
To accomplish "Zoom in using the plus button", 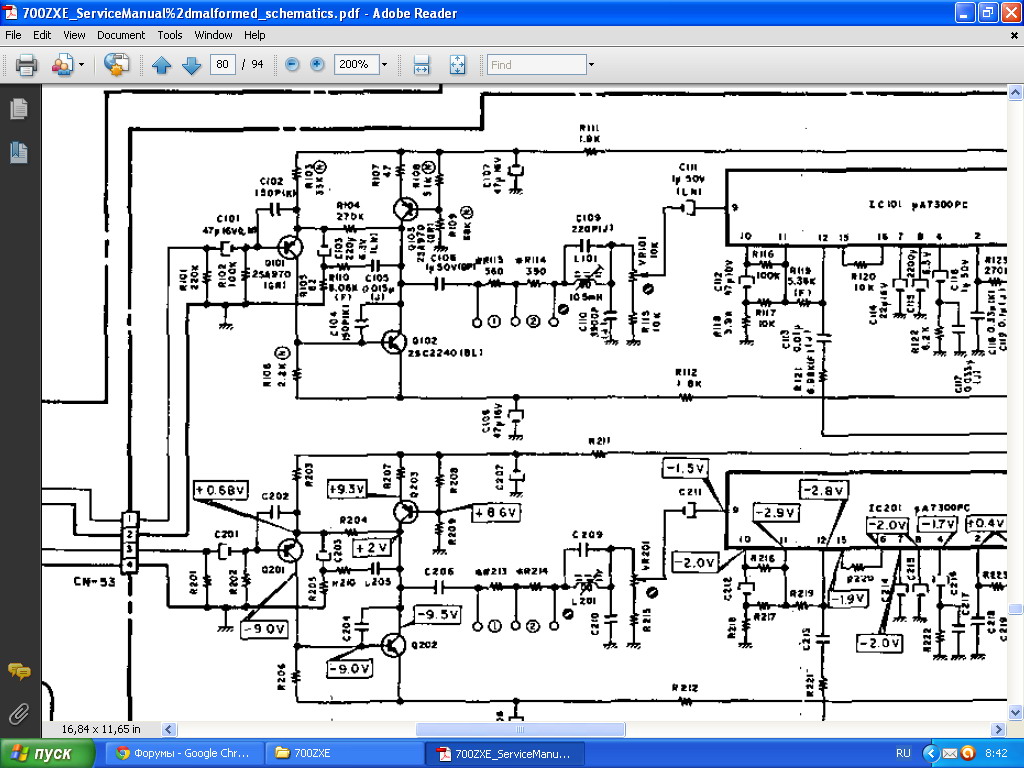I will (x=318, y=65).
